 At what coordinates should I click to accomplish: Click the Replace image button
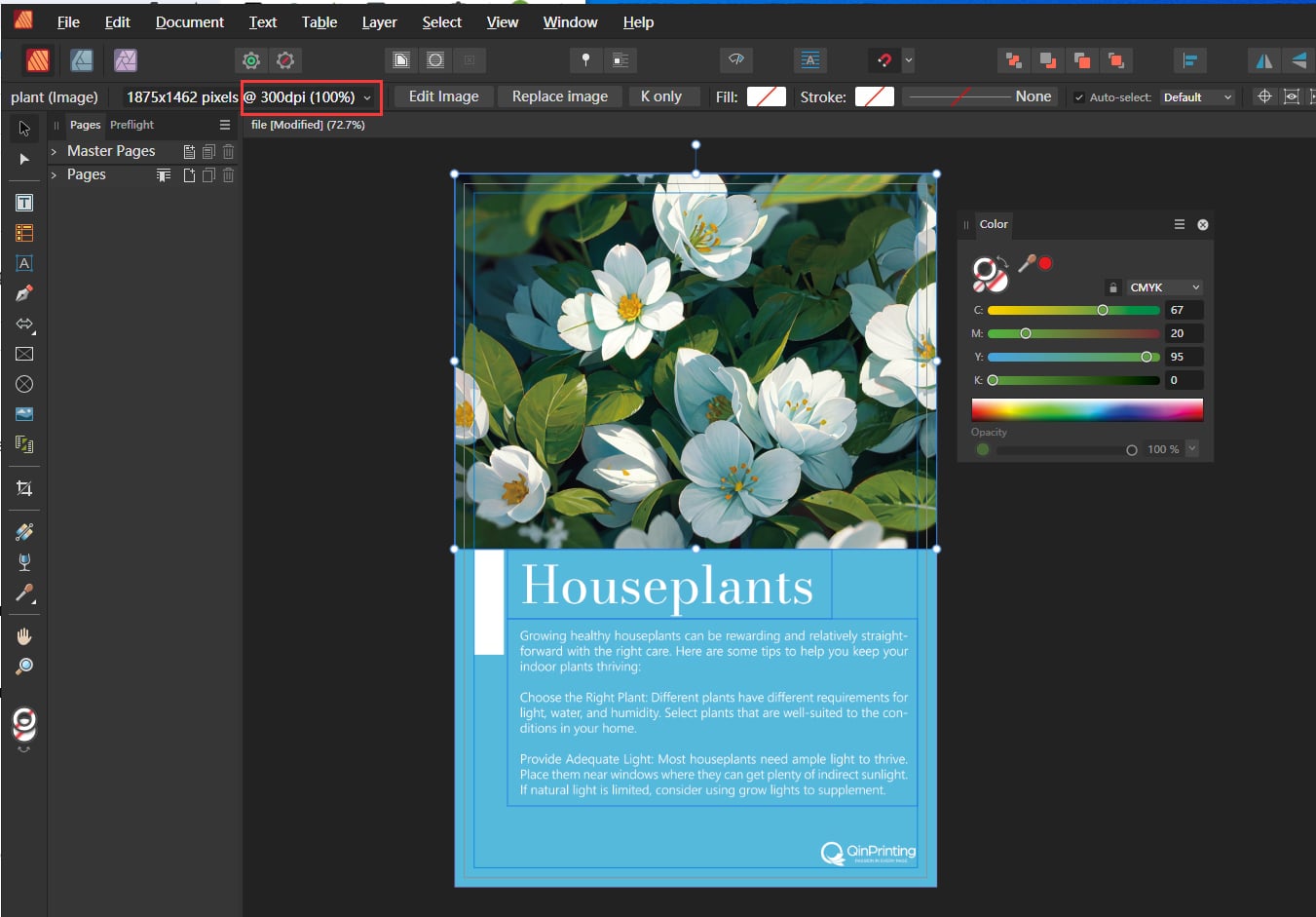(x=560, y=96)
